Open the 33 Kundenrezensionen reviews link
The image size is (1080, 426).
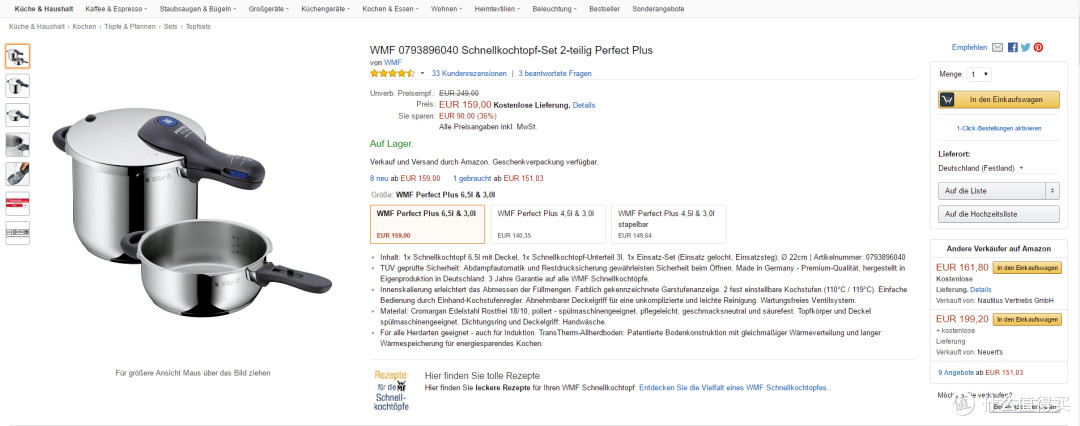tap(468, 73)
